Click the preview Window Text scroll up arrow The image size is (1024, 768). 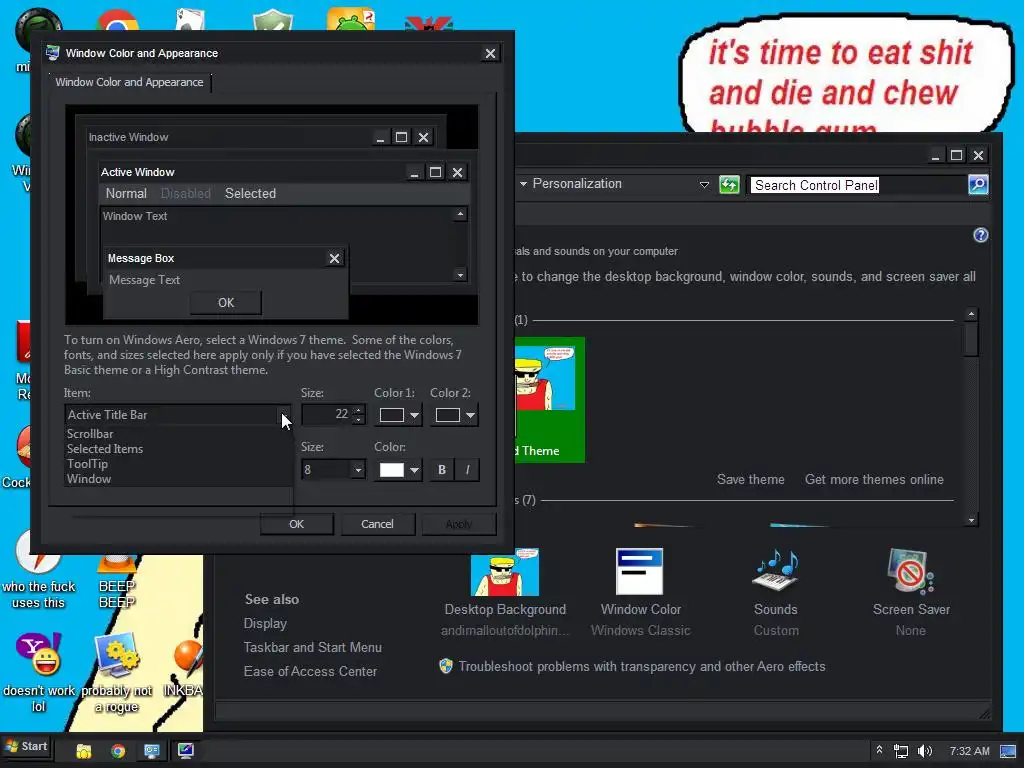pos(460,214)
